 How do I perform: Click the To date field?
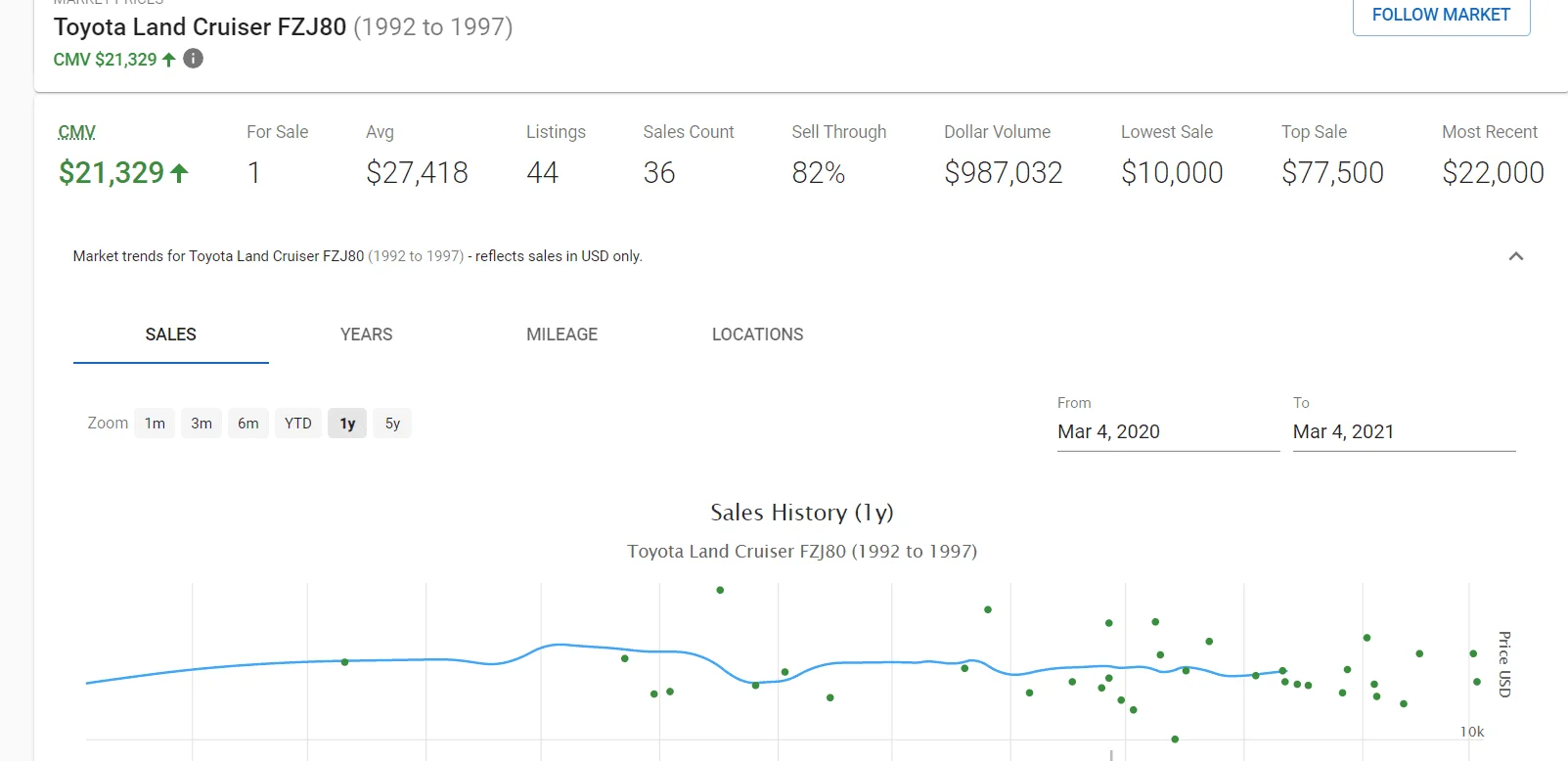click(1403, 431)
